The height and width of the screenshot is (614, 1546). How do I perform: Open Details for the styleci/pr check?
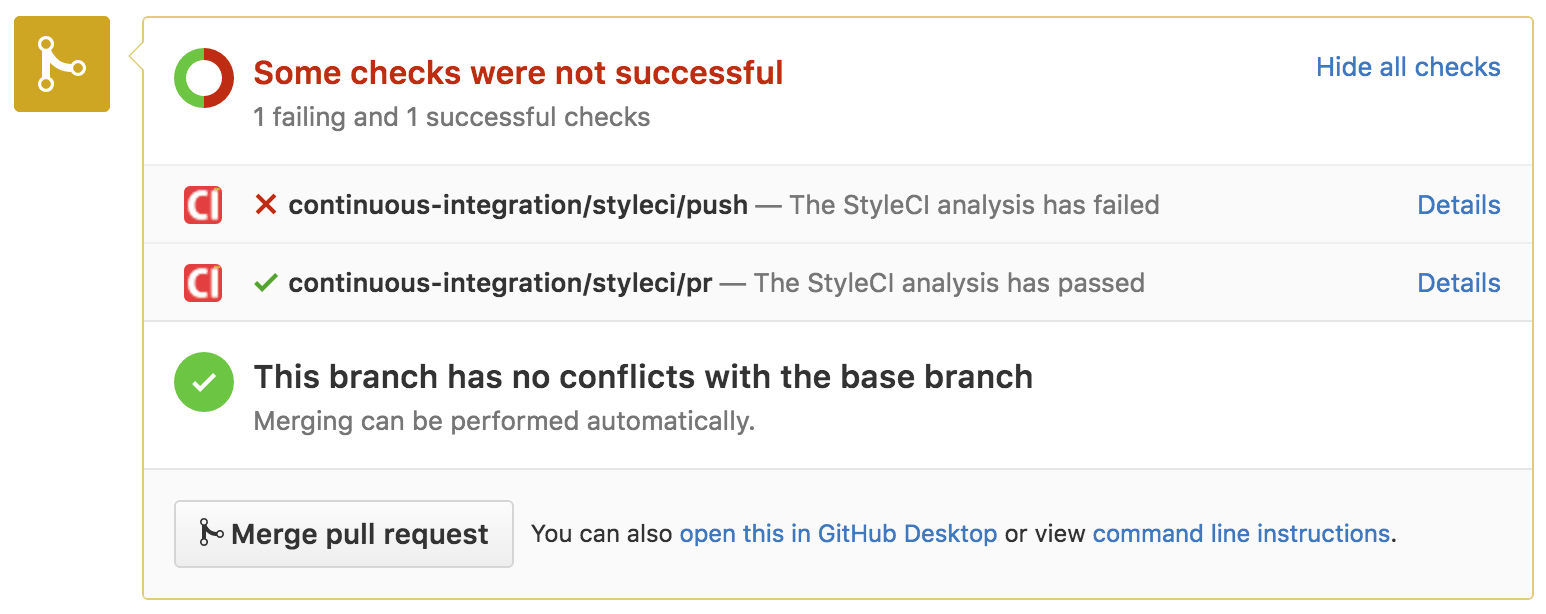tap(1458, 283)
